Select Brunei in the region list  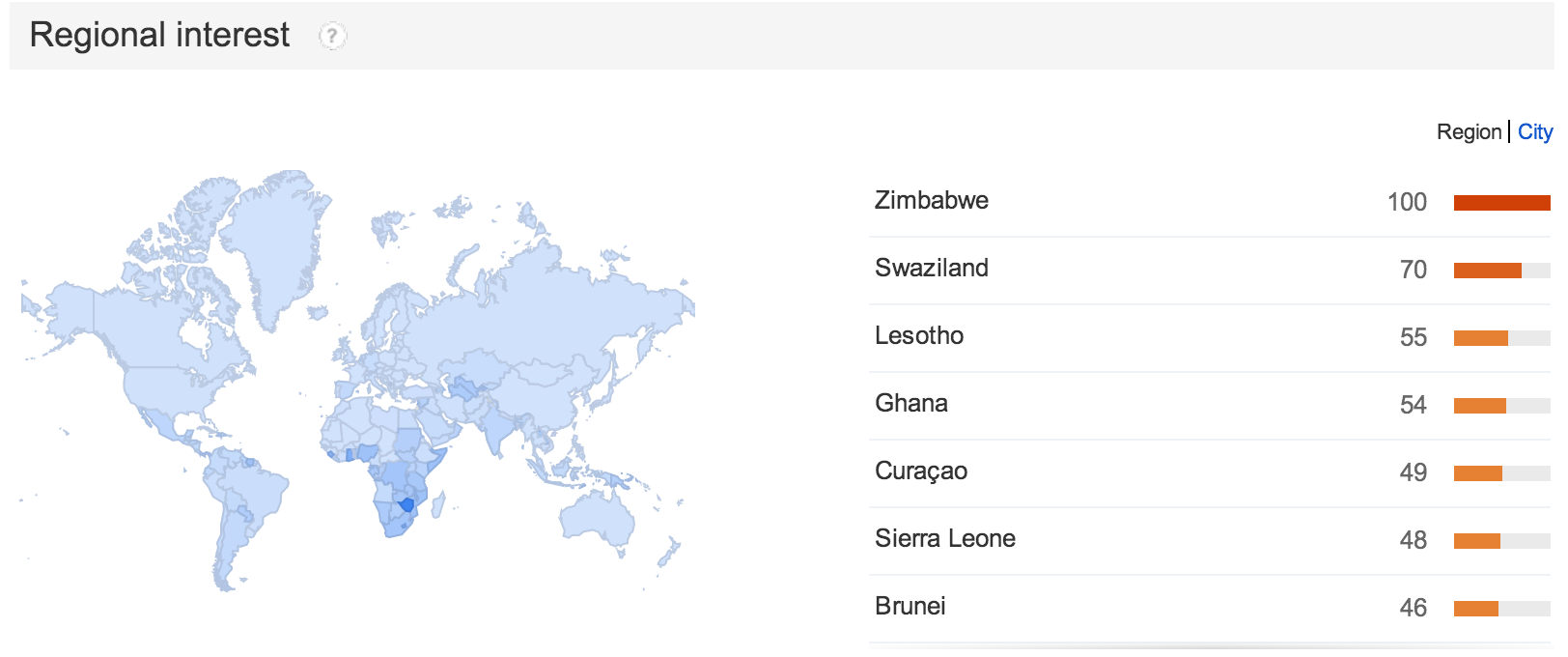click(910, 606)
